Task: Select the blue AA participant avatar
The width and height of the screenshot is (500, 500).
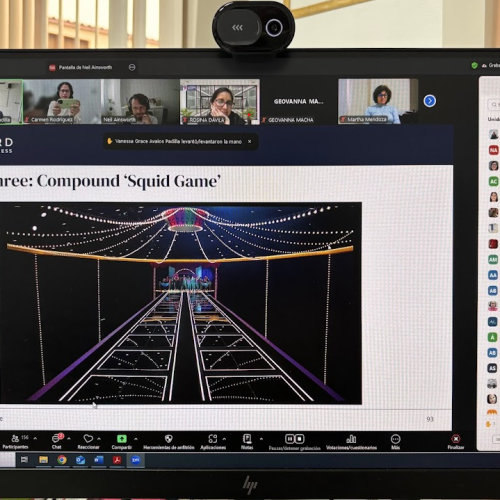Action: pos(493,275)
